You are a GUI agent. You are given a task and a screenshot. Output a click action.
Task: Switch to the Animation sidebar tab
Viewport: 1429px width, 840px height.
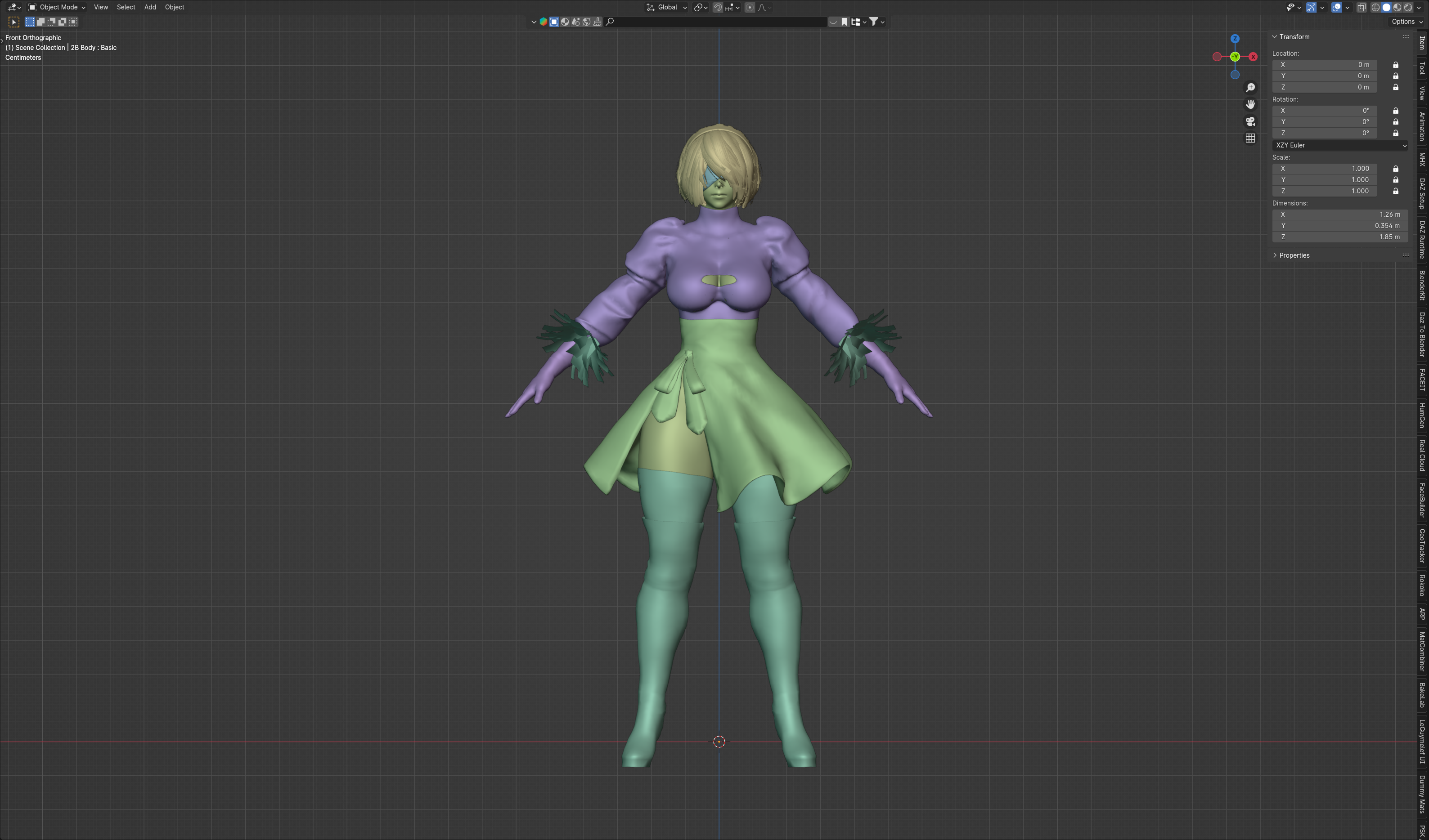1422,126
